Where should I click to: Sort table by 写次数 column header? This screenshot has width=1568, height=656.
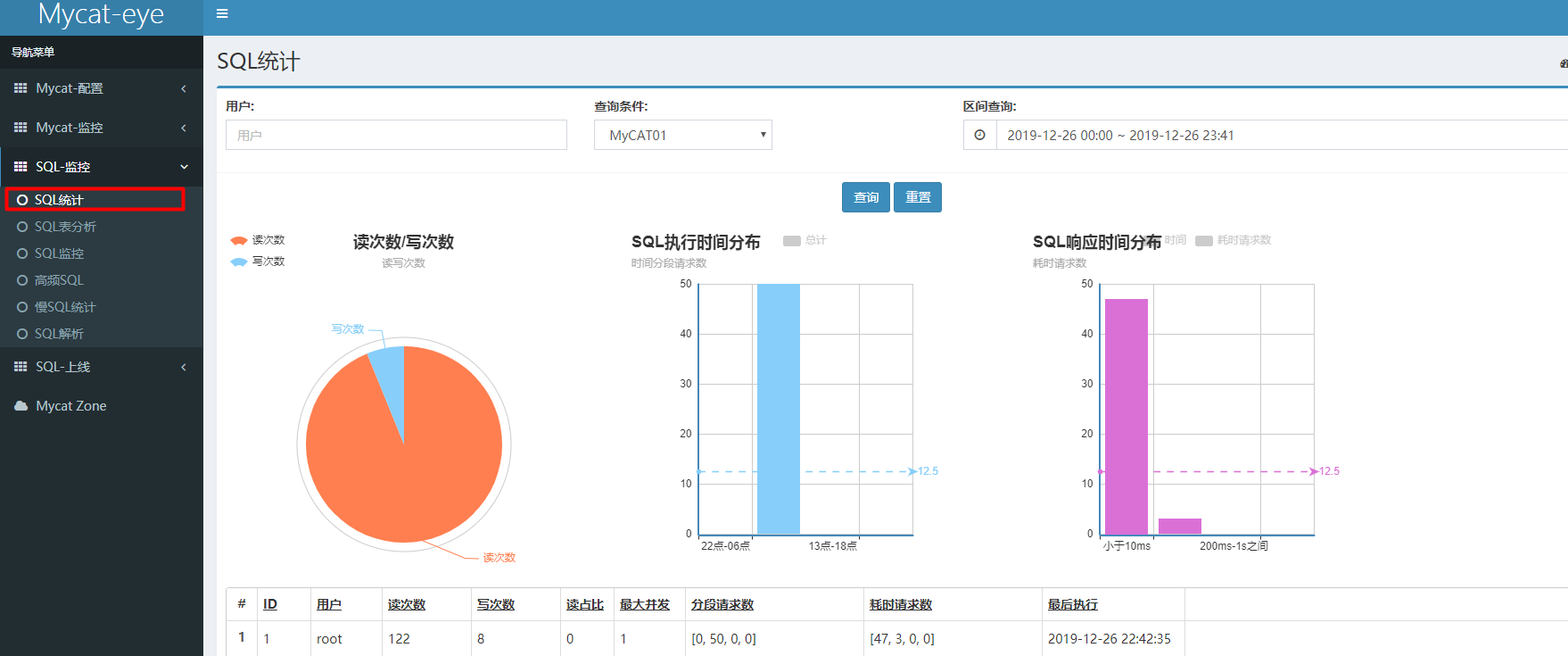tap(496, 604)
